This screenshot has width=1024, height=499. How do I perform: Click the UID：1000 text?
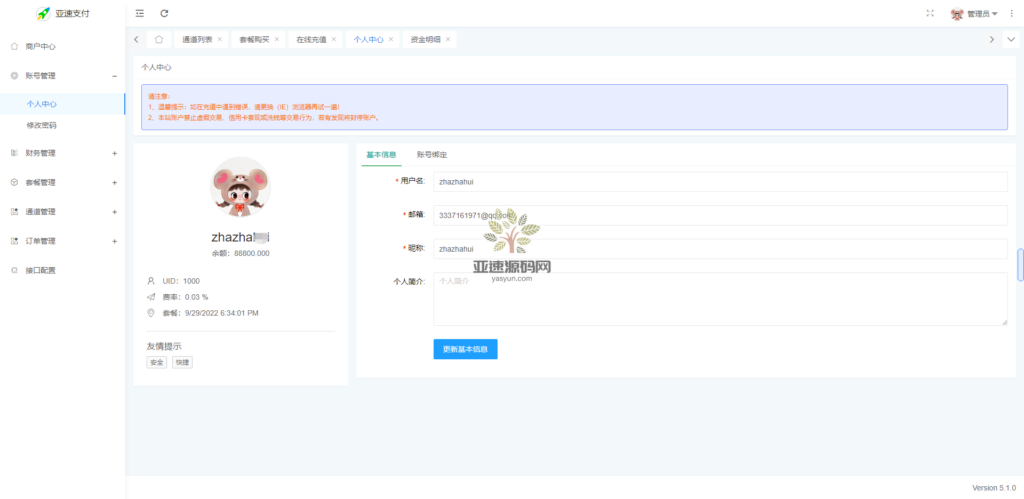(182, 281)
